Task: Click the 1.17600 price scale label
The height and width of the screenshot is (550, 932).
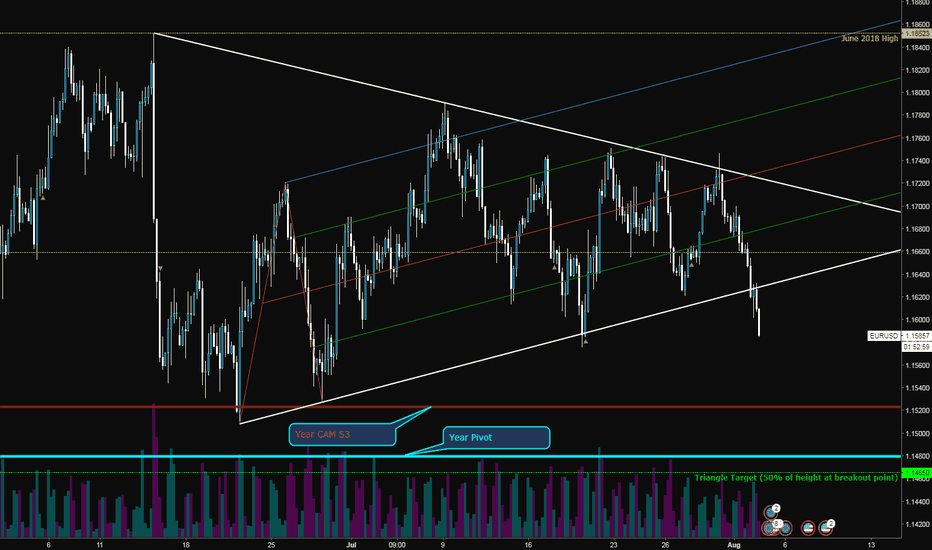Action: (x=918, y=139)
